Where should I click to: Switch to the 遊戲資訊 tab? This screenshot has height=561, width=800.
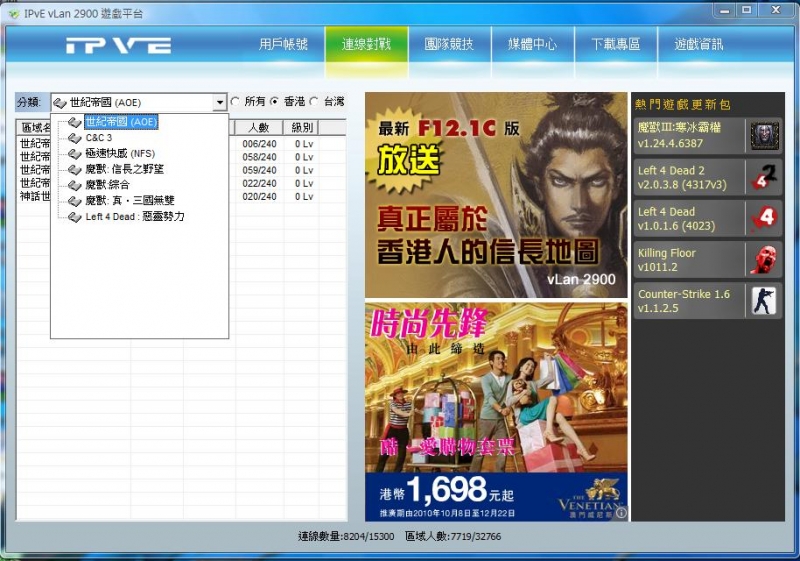699,44
